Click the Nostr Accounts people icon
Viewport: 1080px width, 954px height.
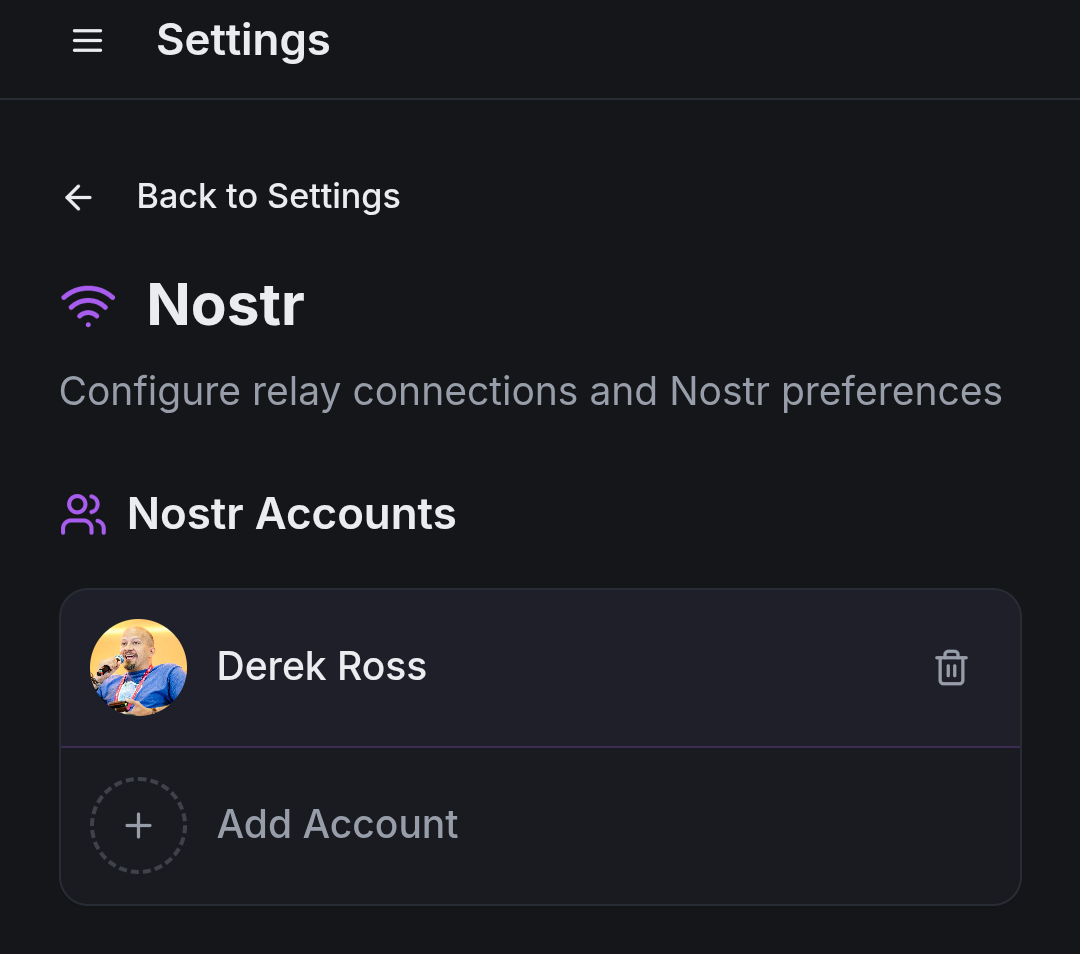coord(83,513)
